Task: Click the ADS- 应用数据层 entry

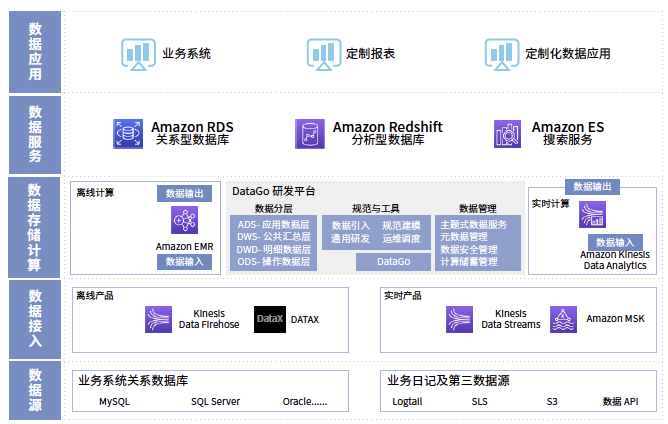Action: pos(273,224)
